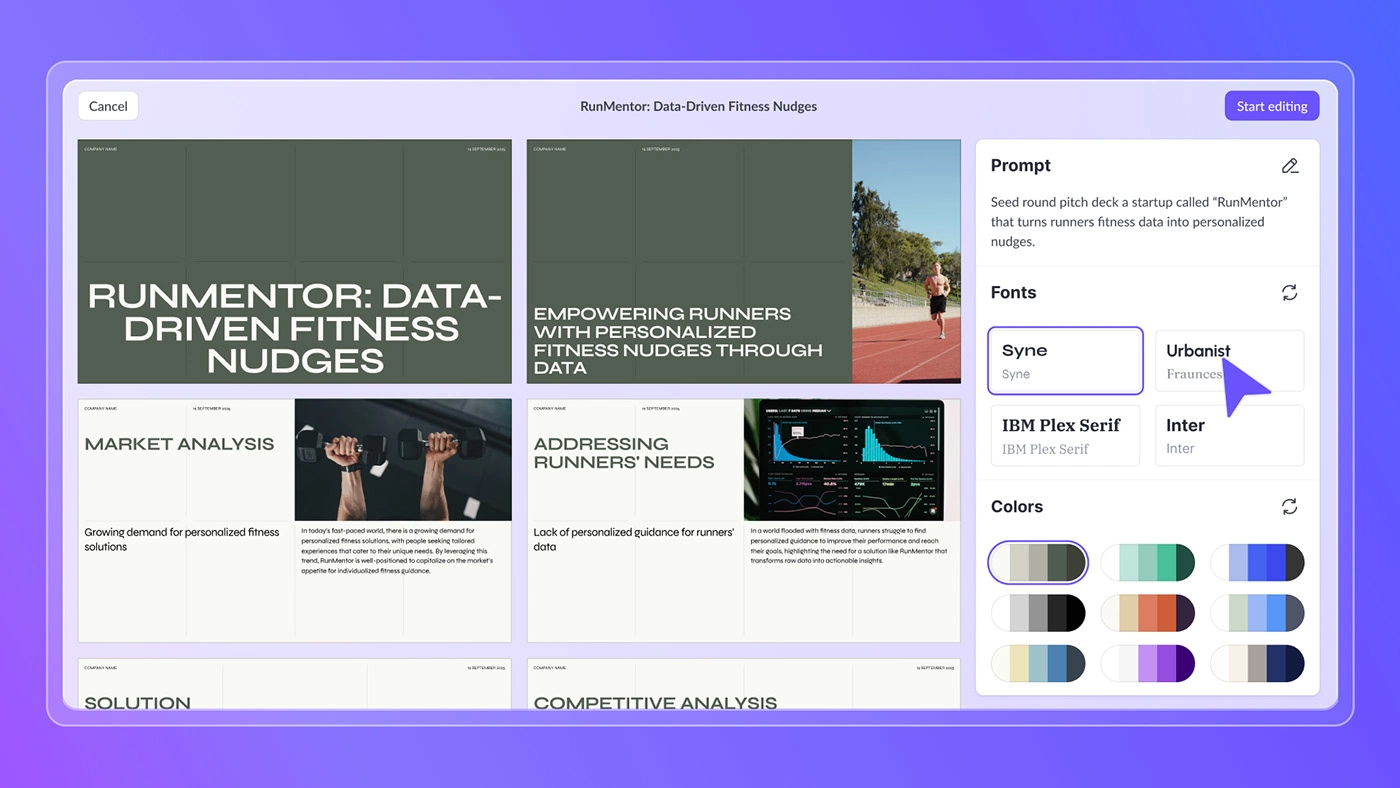Image resolution: width=1400 pixels, height=788 pixels.
Task: Open the Competitive Analysis slide thumbnail
Action: [744, 684]
